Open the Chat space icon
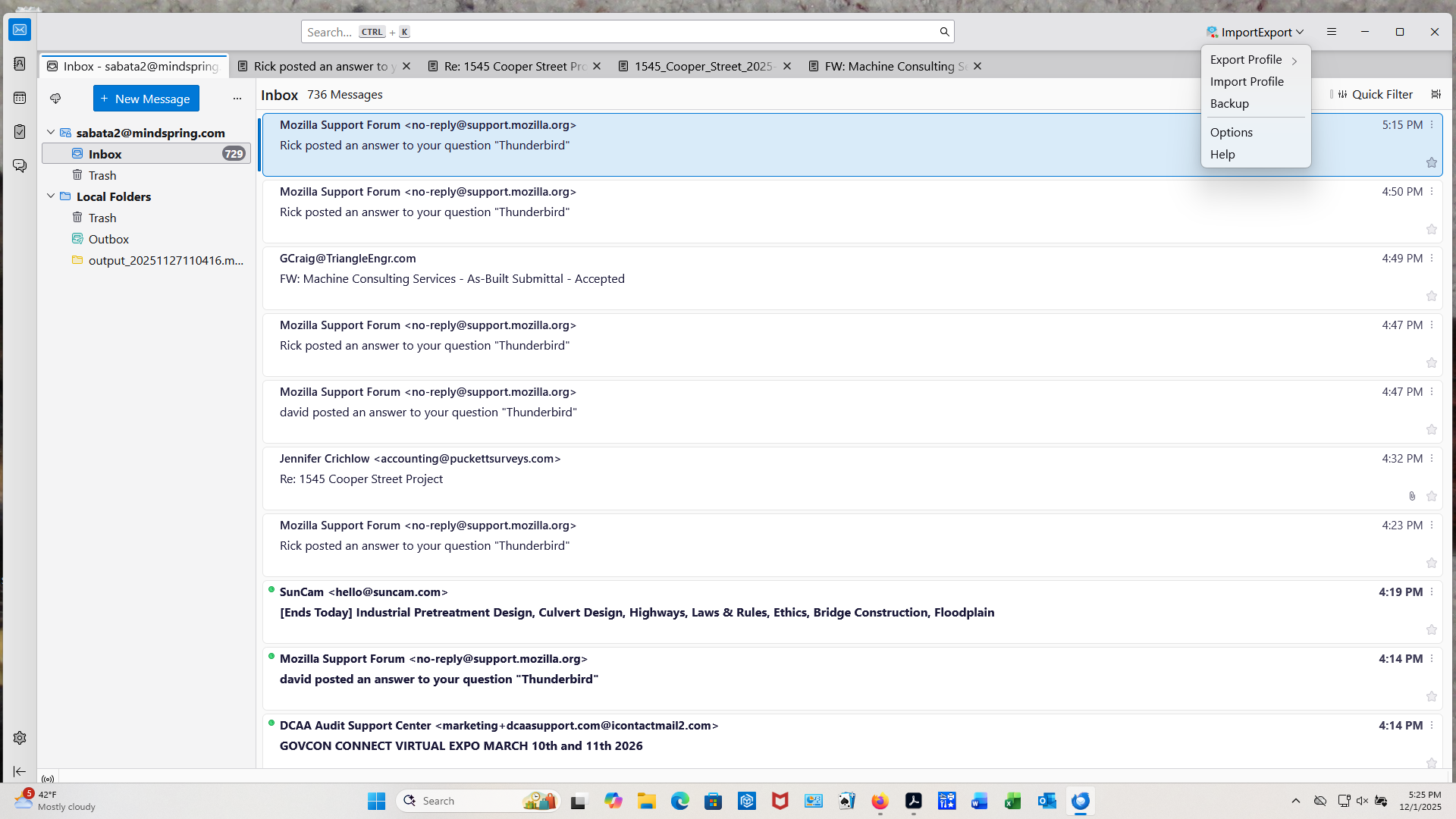1456x819 pixels. pos(20,165)
